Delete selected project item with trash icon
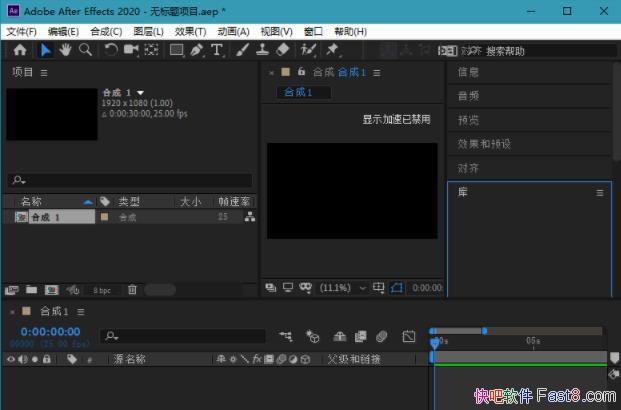The height and width of the screenshot is (410, 621). pos(132,290)
